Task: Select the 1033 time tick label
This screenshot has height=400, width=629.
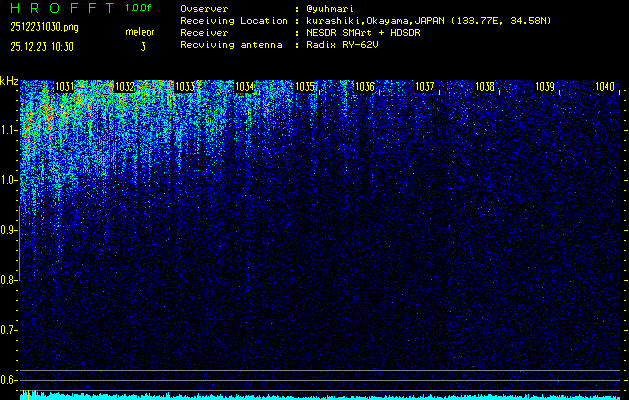Action: tap(184, 88)
